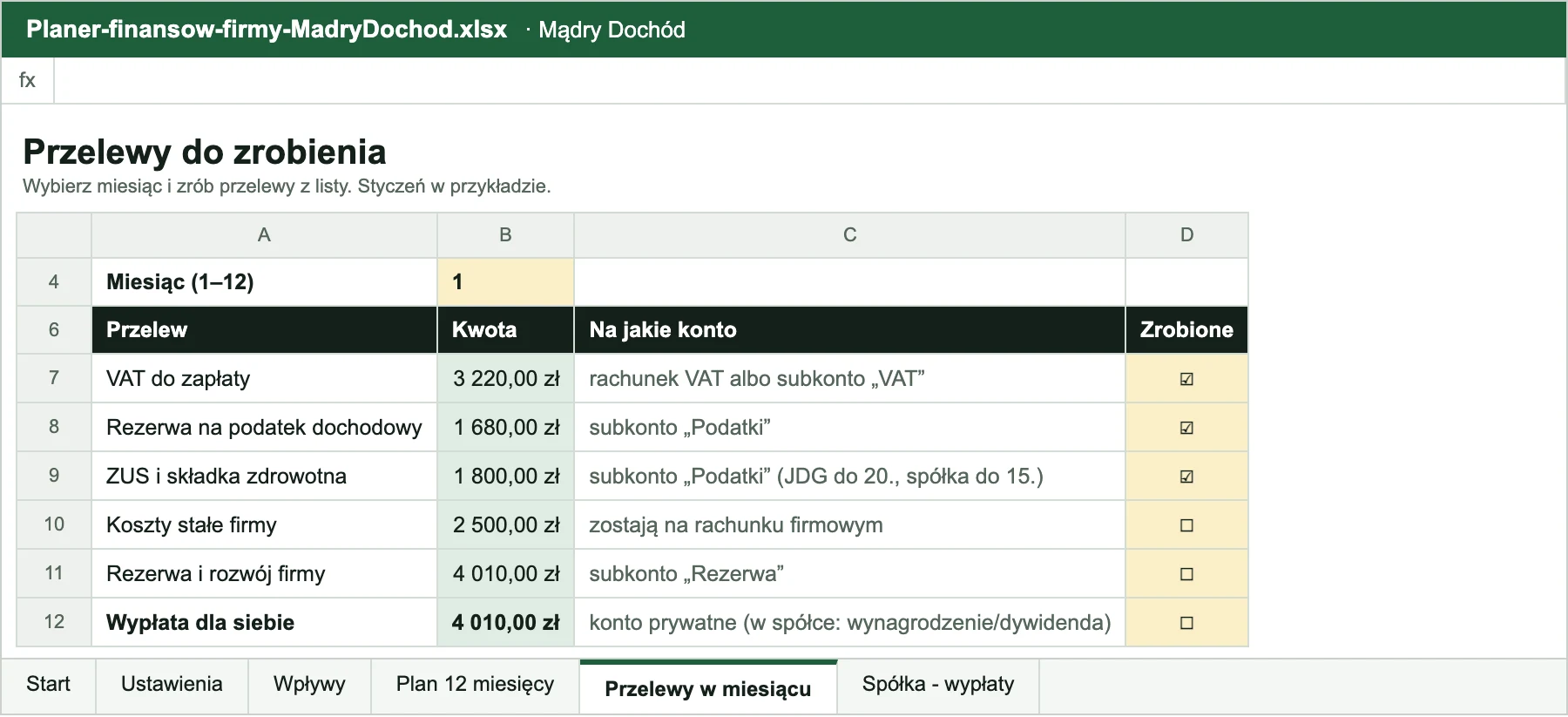The height and width of the screenshot is (717, 1568).
Task: Select column A header
Action: (x=264, y=235)
